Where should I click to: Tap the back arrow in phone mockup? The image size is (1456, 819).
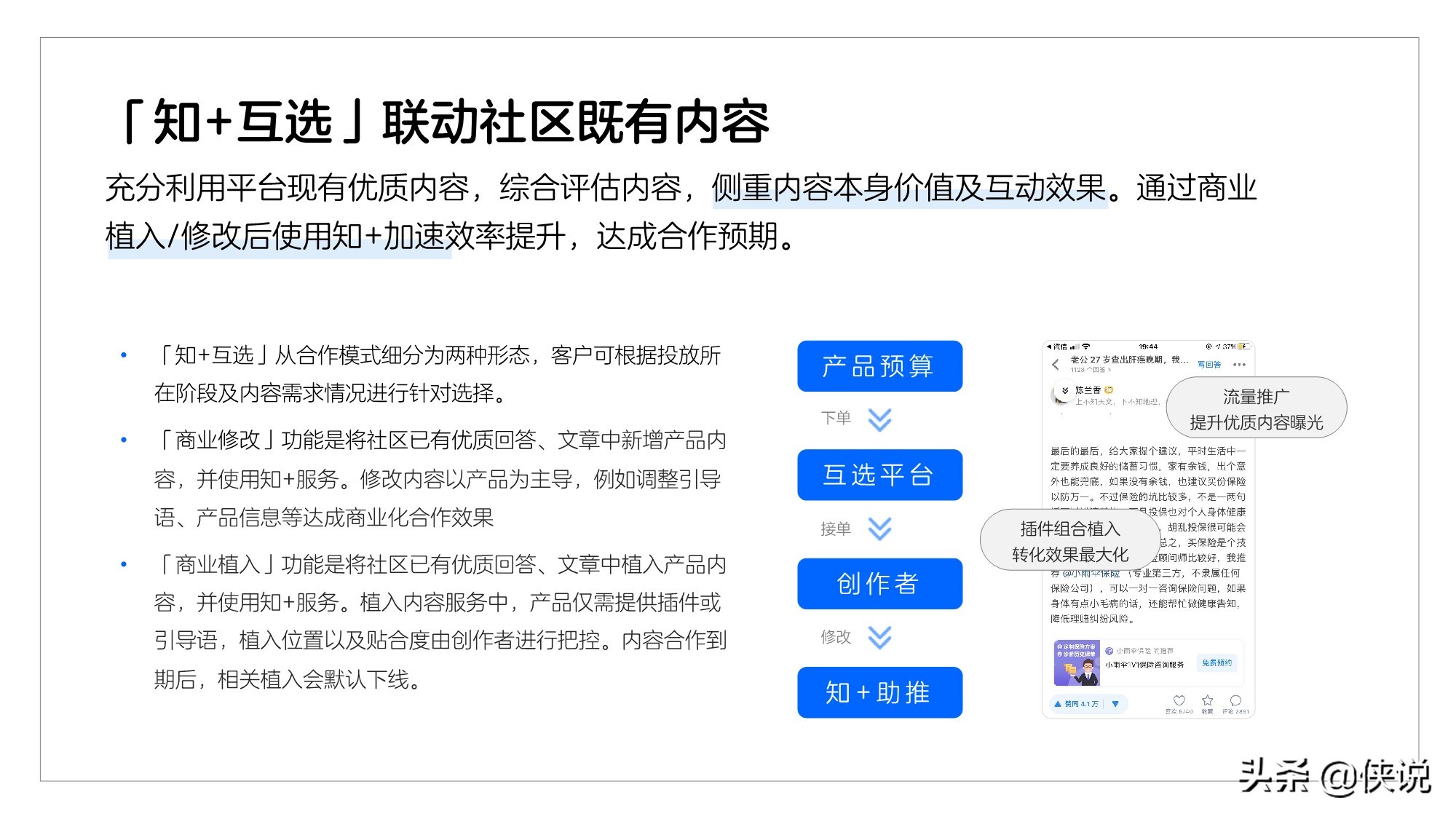(1055, 365)
